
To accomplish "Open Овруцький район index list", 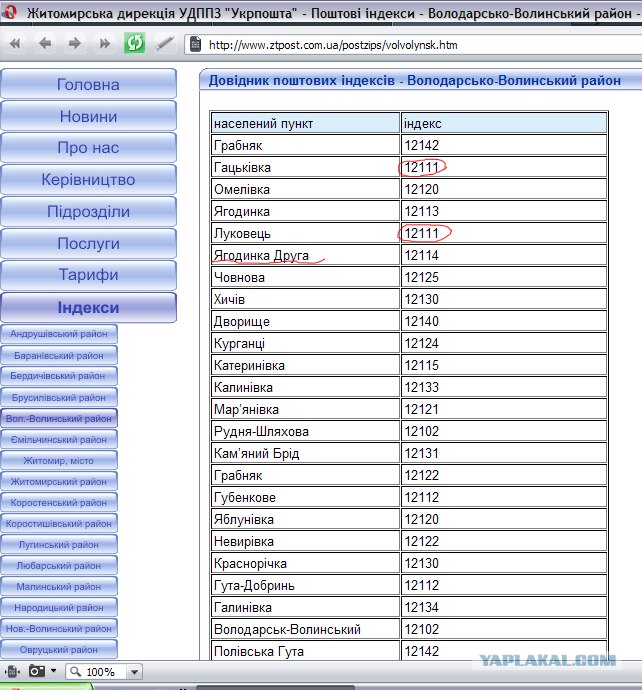I will [x=59, y=650].
